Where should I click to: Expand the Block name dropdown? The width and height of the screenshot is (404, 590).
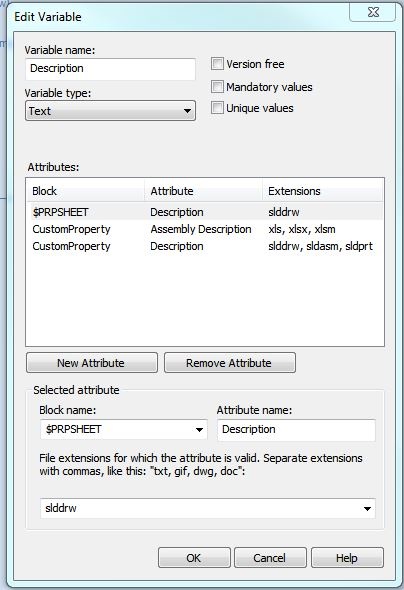(199, 429)
